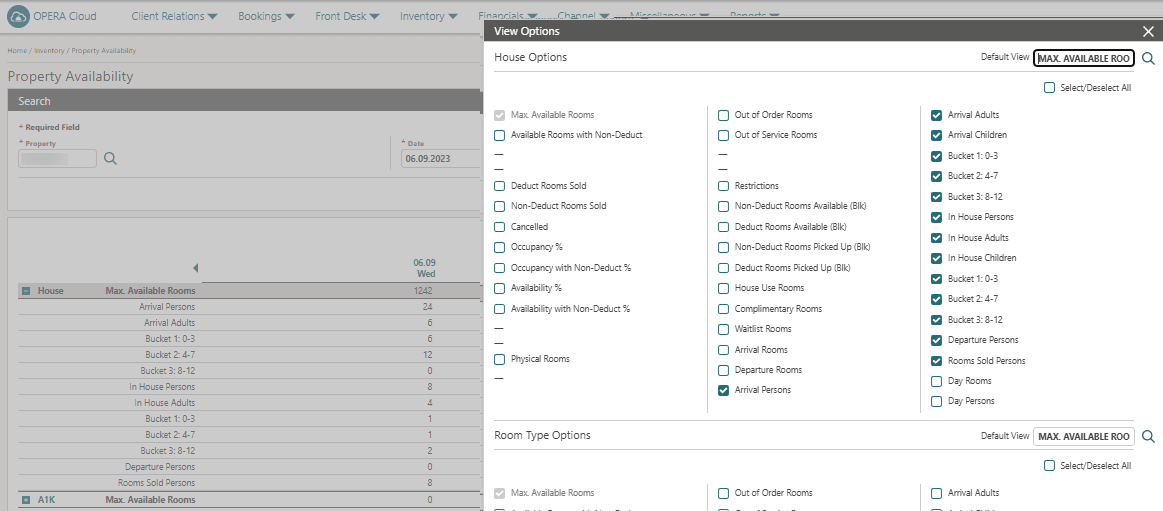Click the Date field showing 06.09.2023
Viewport: 1163px width, 511px height.
coord(441,158)
